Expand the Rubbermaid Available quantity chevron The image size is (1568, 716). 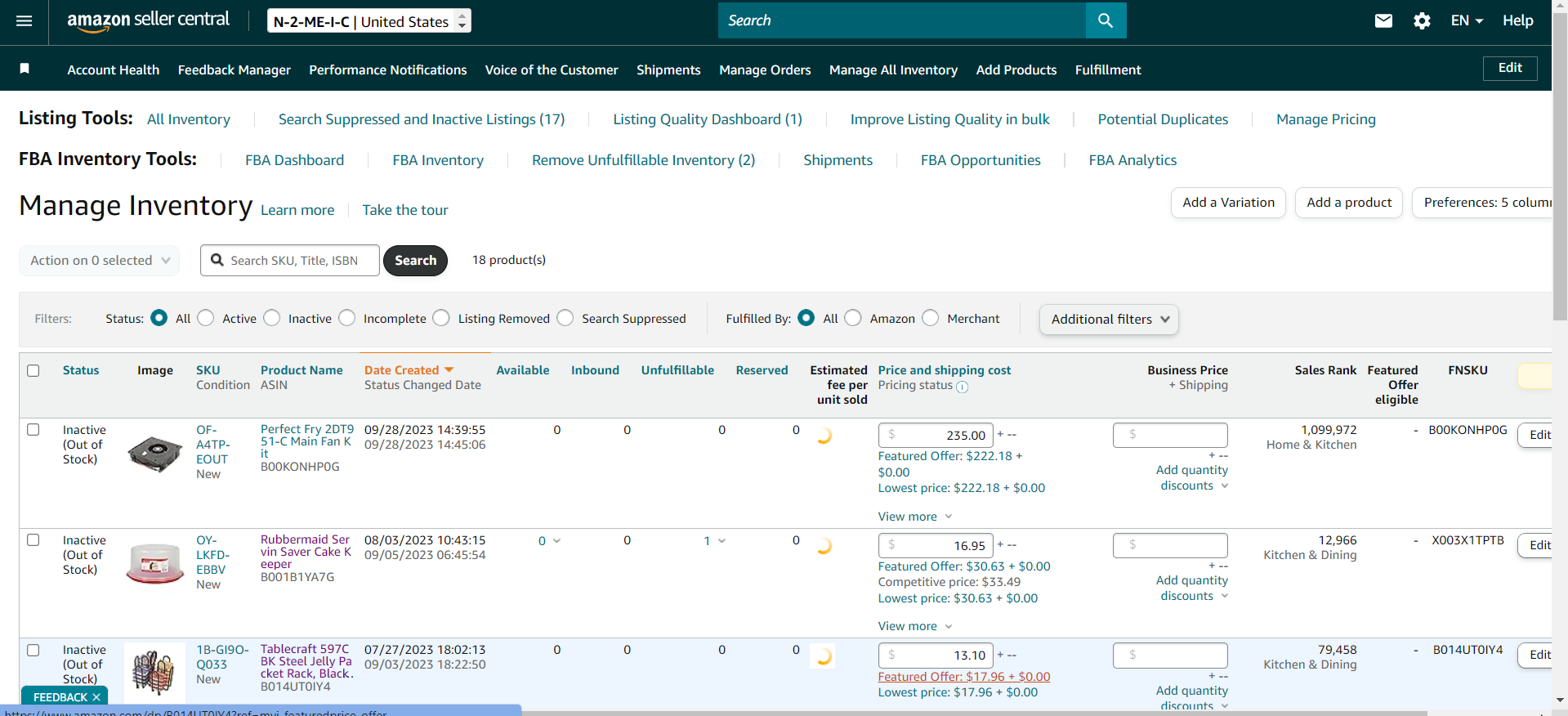point(557,541)
